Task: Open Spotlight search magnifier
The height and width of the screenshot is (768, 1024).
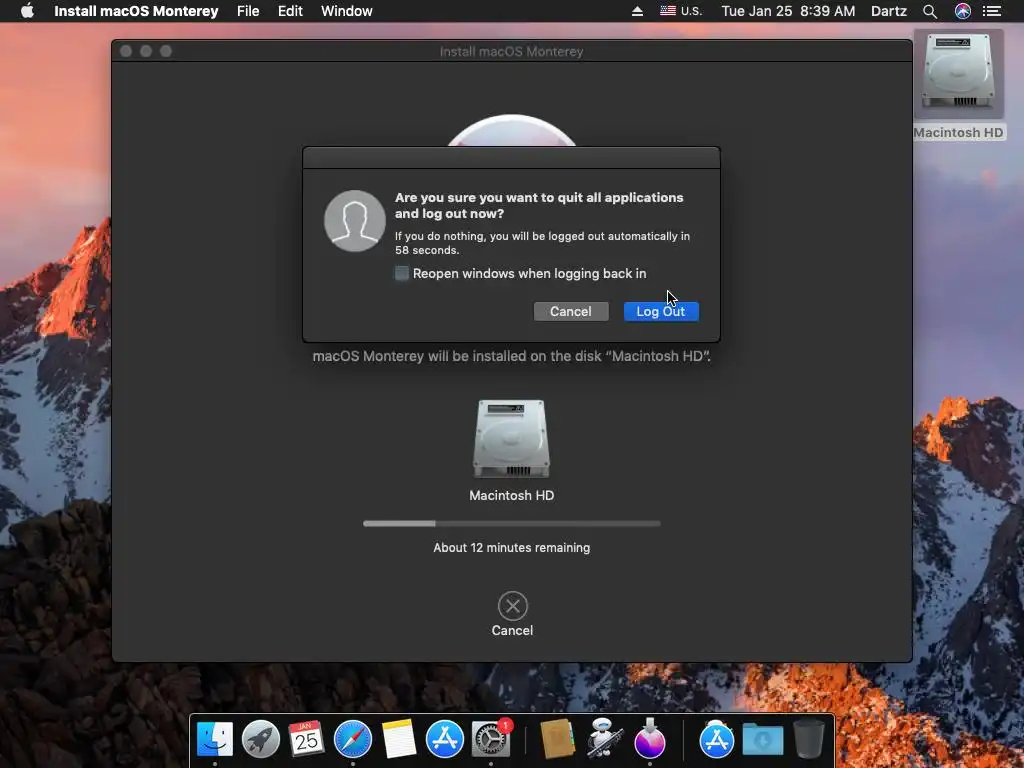Action: pyautogui.click(x=930, y=11)
